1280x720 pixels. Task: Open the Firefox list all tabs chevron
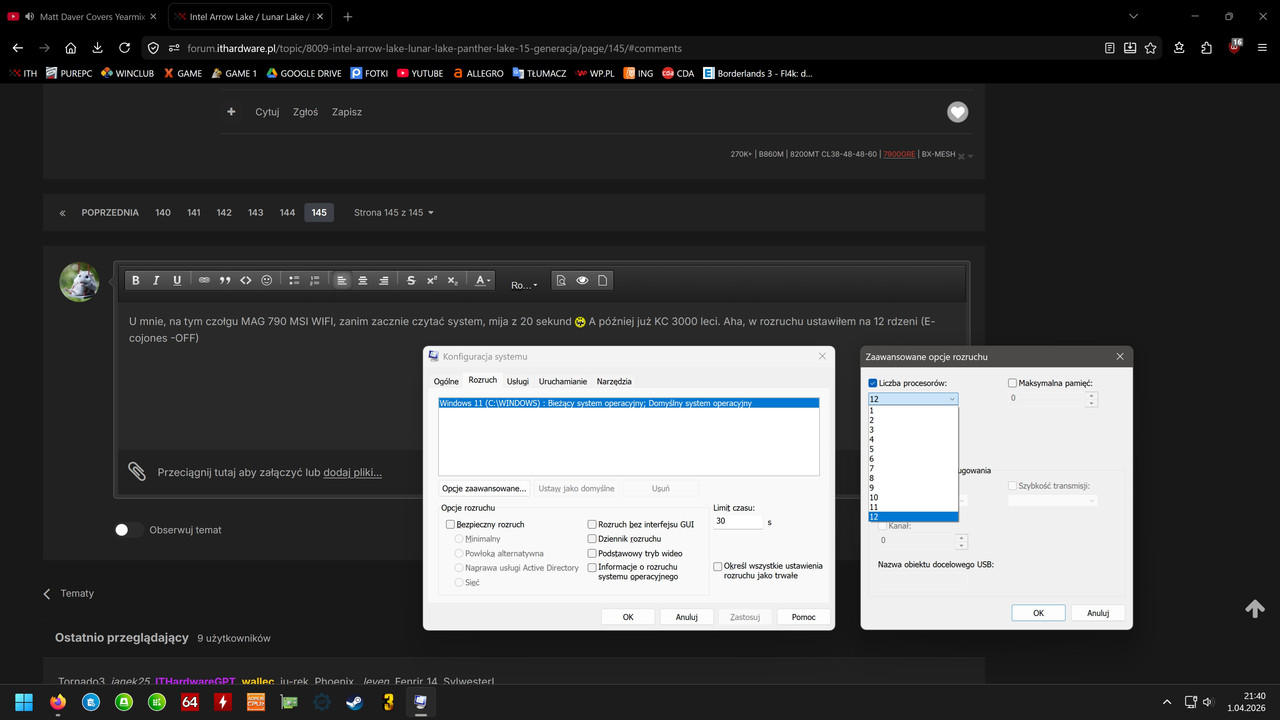1133,17
